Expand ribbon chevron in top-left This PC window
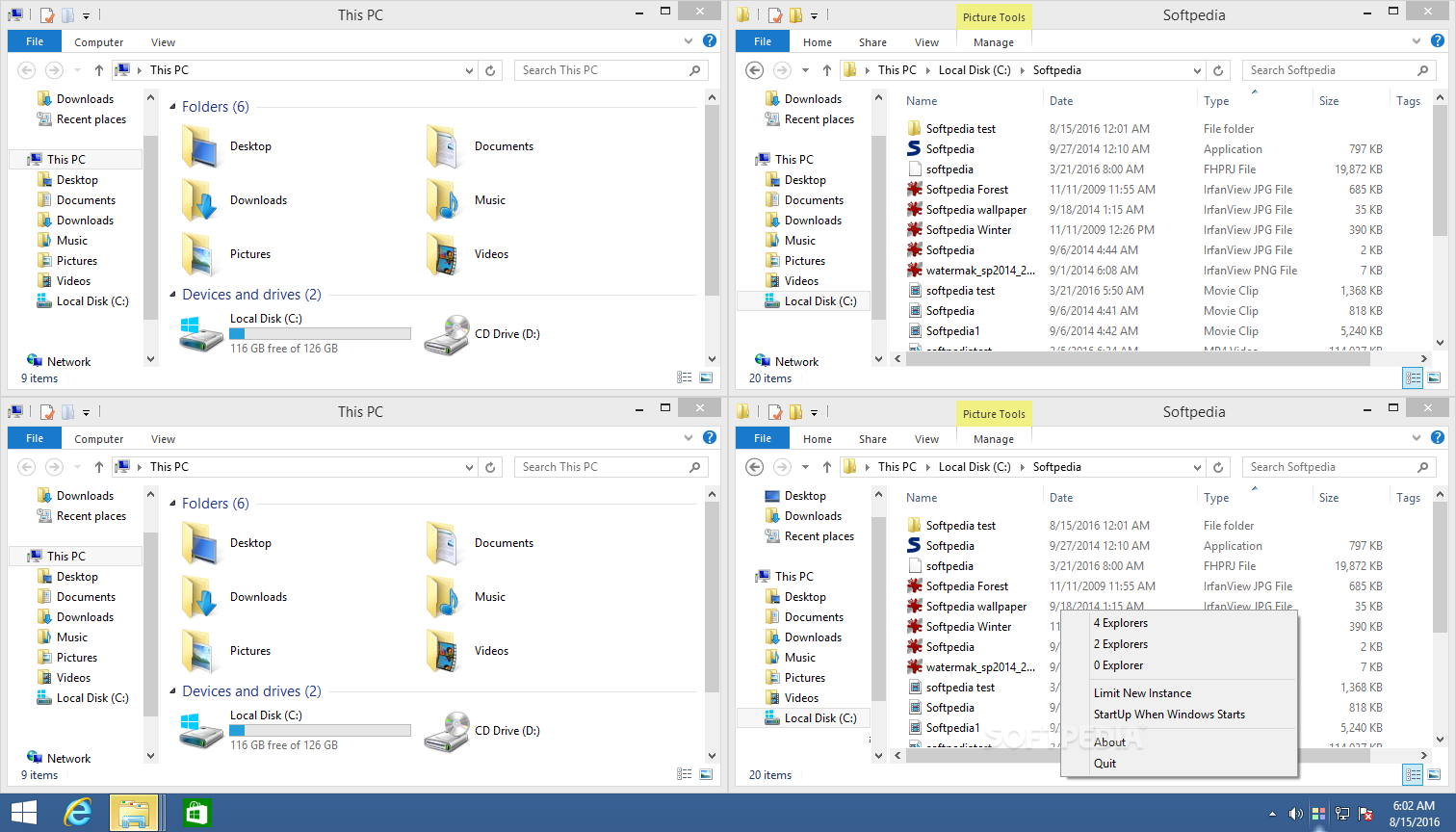This screenshot has width=1456, height=832. pyautogui.click(x=689, y=41)
